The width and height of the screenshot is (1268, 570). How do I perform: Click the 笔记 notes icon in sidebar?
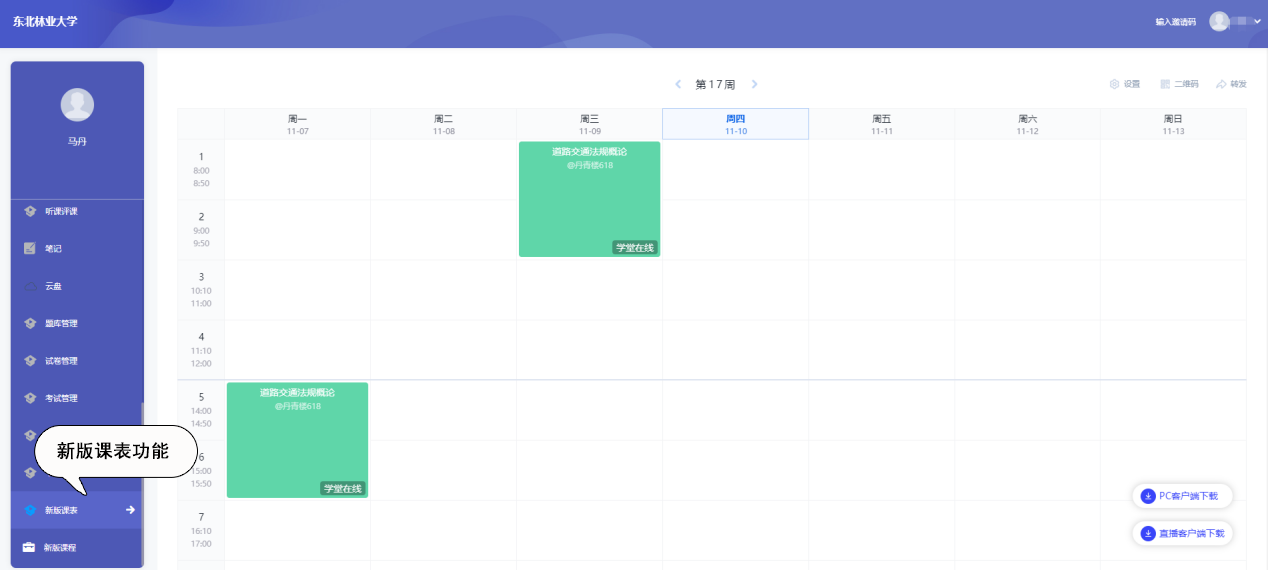pos(30,248)
